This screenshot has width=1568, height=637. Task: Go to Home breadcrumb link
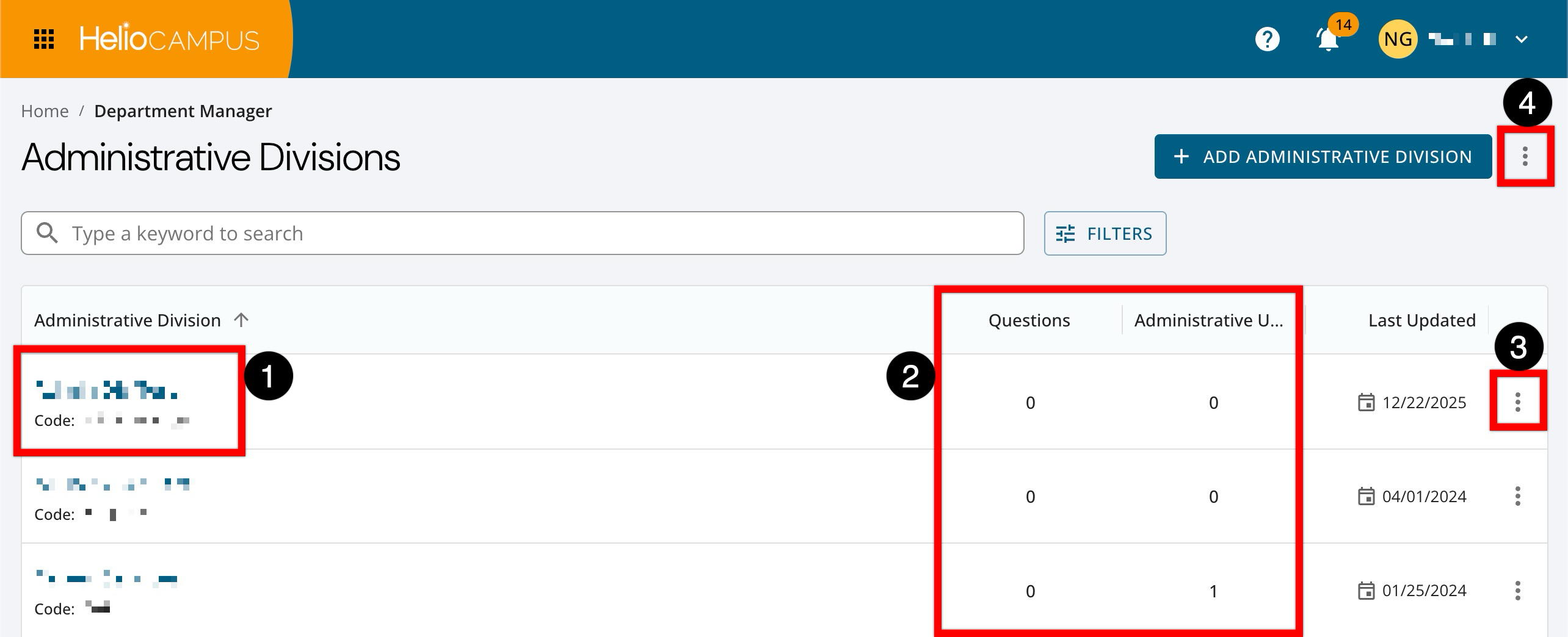(45, 111)
